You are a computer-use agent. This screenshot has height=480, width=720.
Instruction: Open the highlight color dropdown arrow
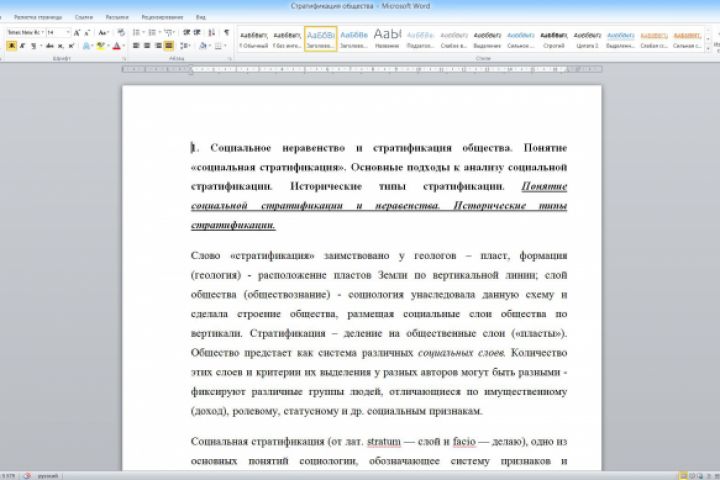(108, 46)
